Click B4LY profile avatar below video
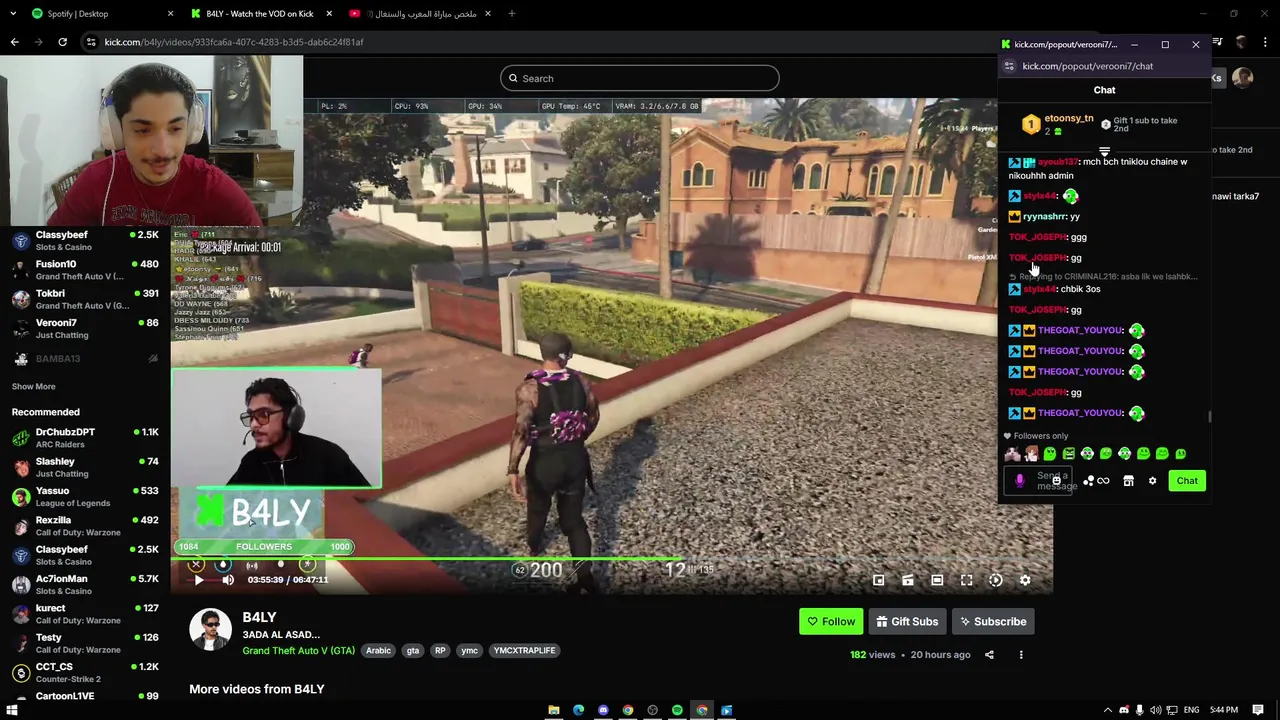The image size is (1280, 720). coord(210,630)
